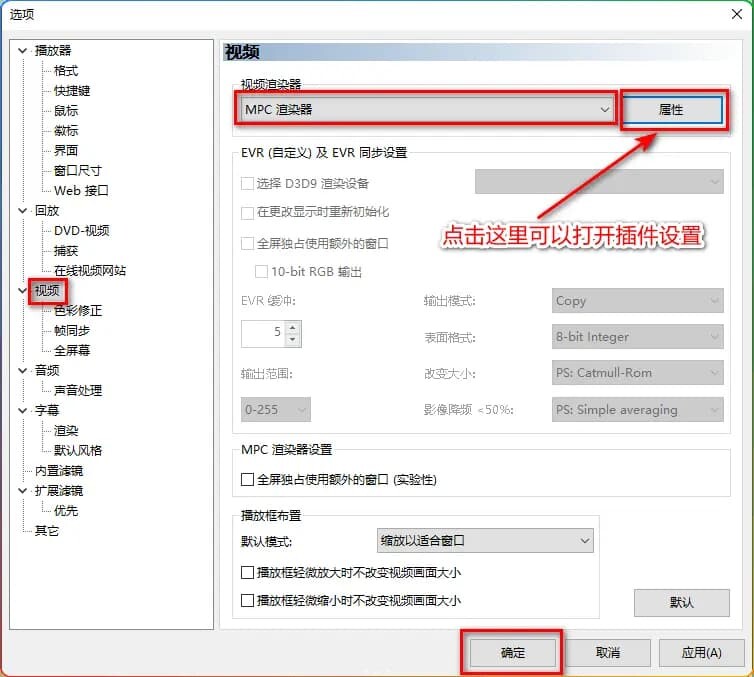This screenshot has height=677, width=754.
Task: Click 应用(A) to apply settings
Action: point(701,652)
